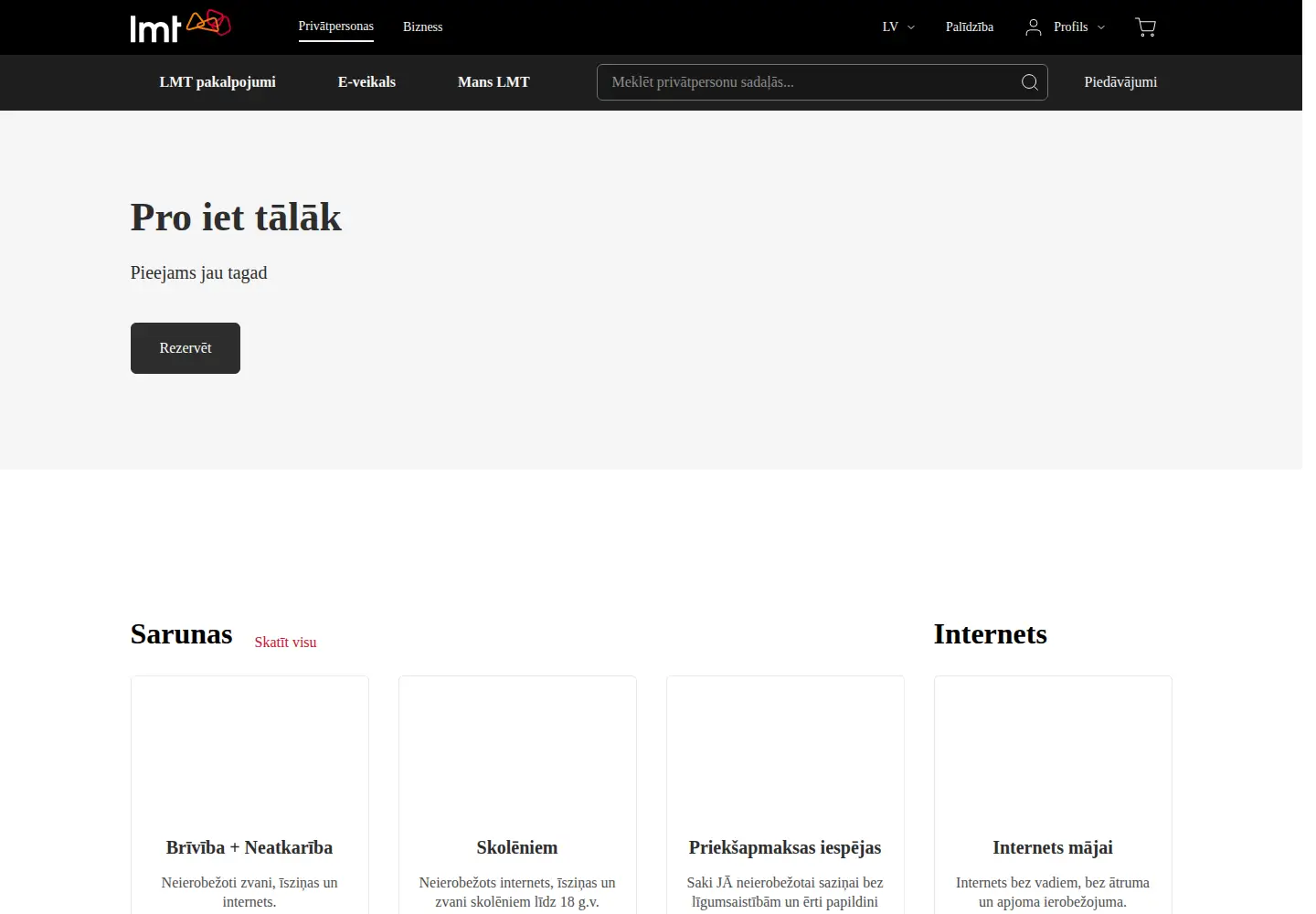
Task: Click the Internets section heading
Action: [991, 633]
